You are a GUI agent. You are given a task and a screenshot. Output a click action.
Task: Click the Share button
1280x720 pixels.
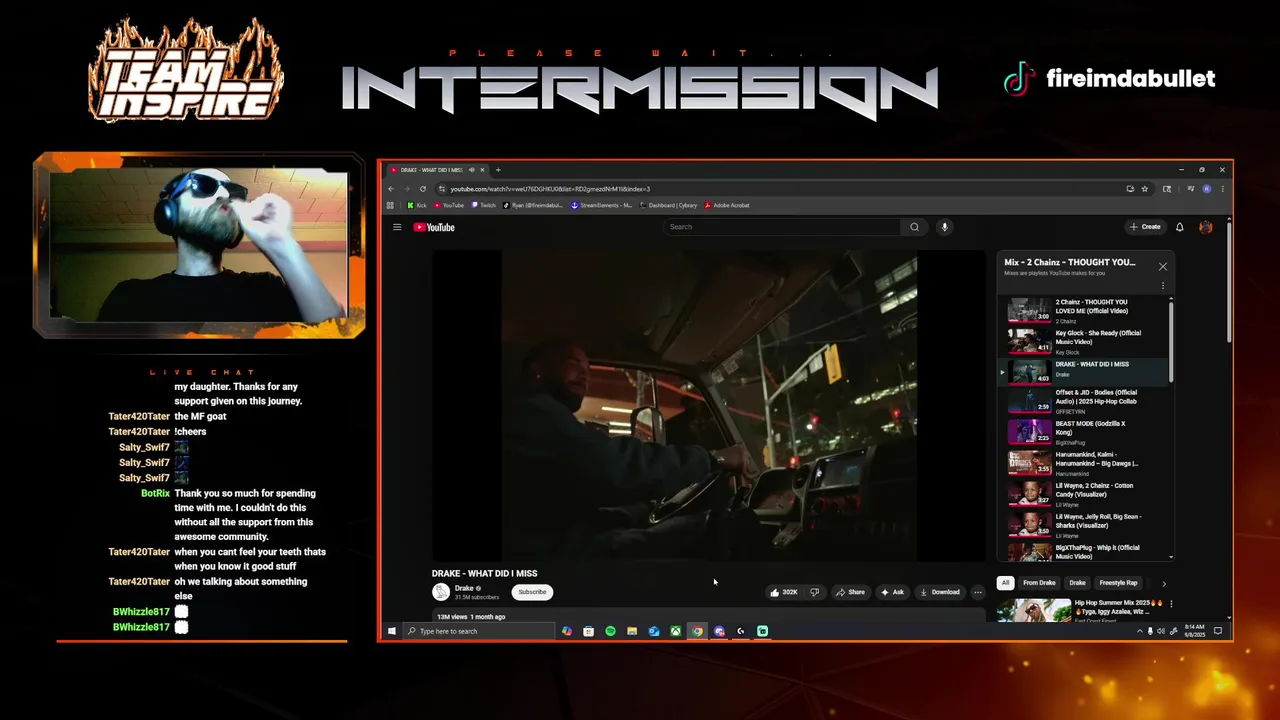tap(850, 592)
